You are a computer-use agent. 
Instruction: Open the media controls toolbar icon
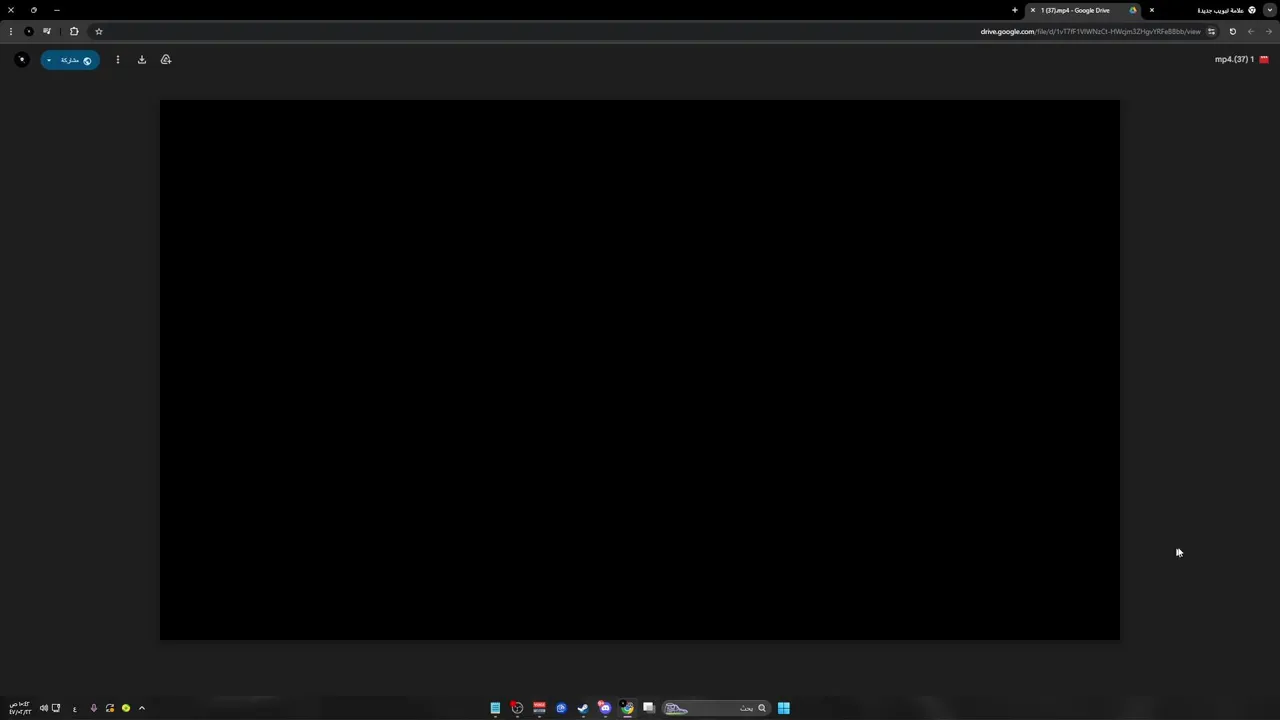tap(47, 31)
